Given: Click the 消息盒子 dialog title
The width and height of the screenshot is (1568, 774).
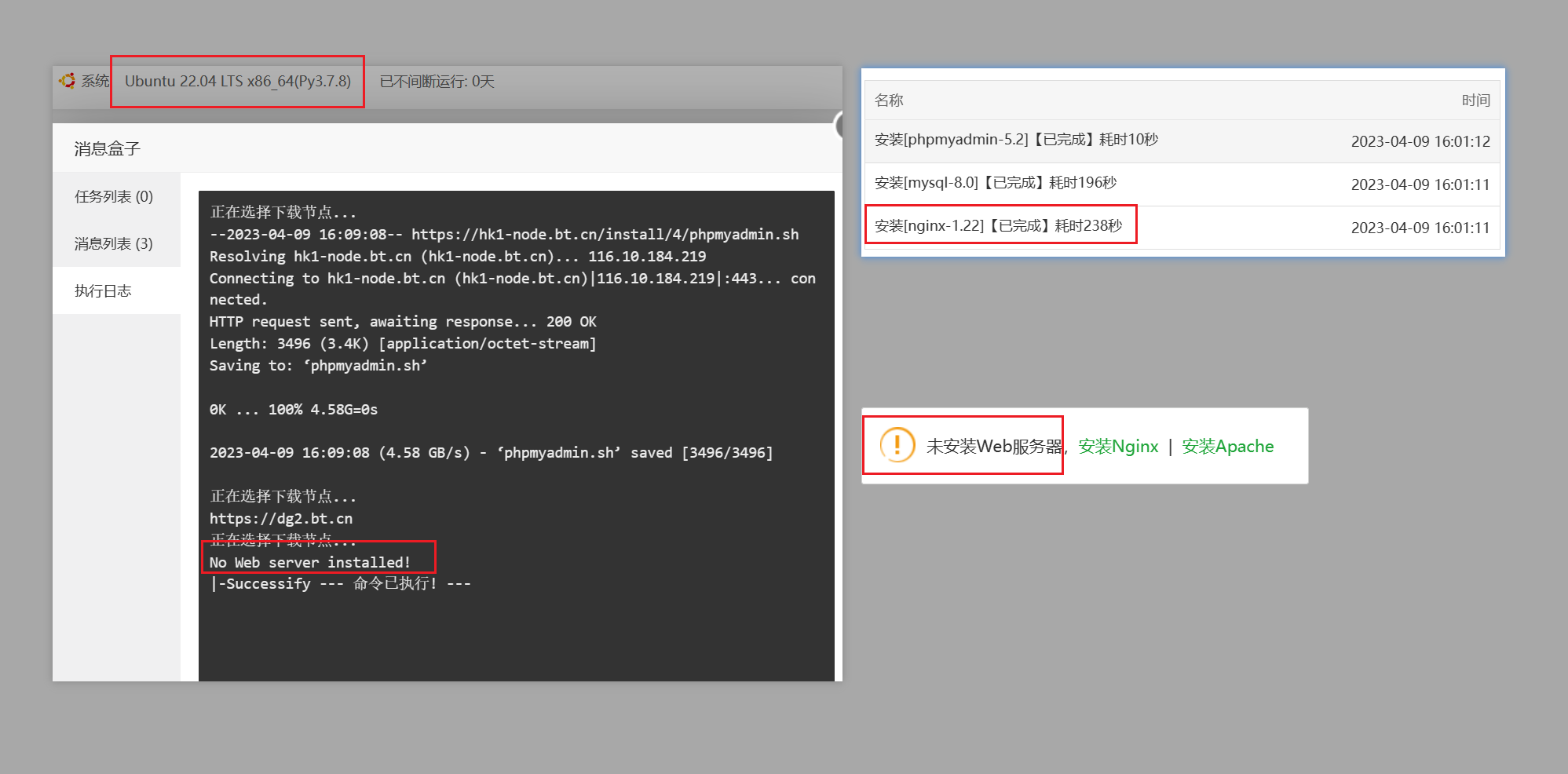Looking at the screenshot, I should (107, 148).
